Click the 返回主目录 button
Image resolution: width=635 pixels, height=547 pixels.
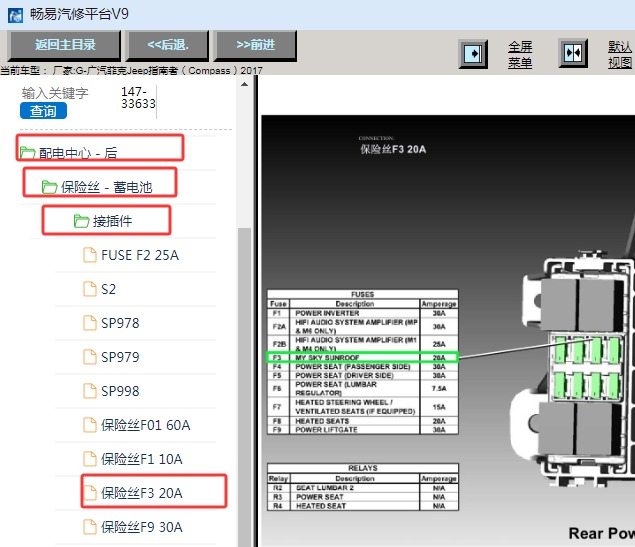[x=65, y=45]
